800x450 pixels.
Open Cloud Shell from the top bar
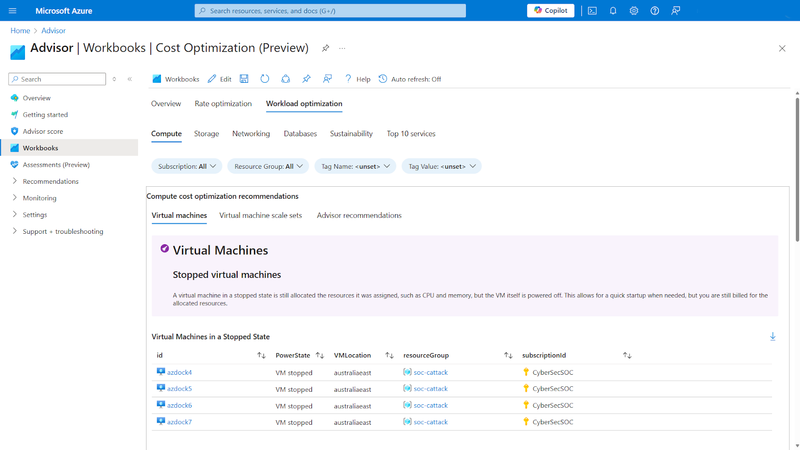click(592, 10)
